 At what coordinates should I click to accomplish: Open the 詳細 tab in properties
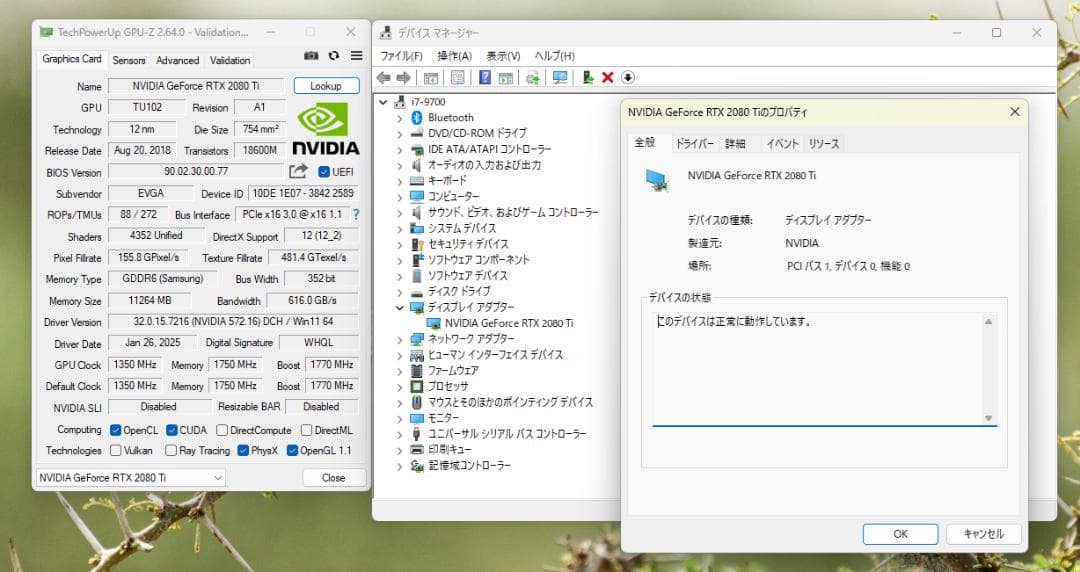pyautogui.click(x=736, y=143)
